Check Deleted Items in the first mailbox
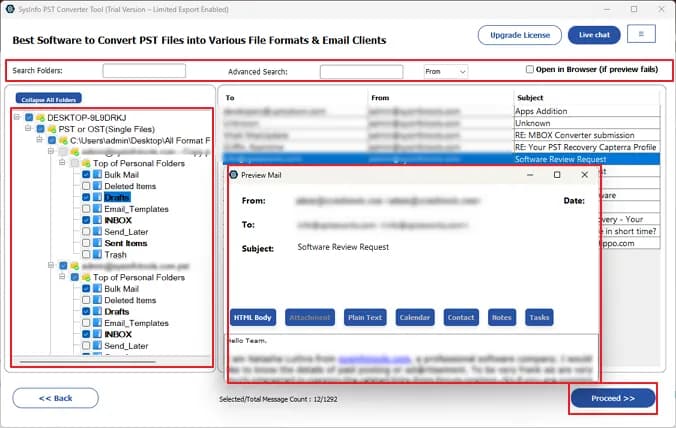Viewport: 676px width, 428px height. (86, 186)
